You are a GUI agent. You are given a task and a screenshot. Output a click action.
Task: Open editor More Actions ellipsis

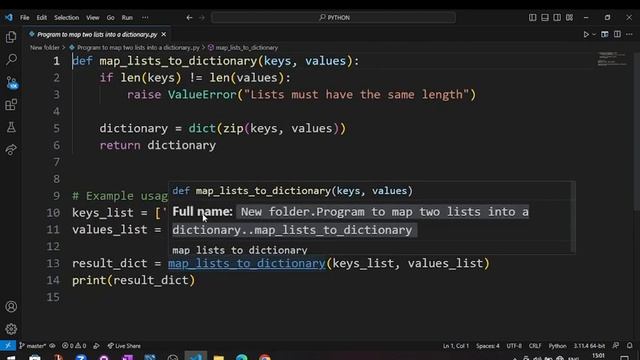(x=629, y=34)
